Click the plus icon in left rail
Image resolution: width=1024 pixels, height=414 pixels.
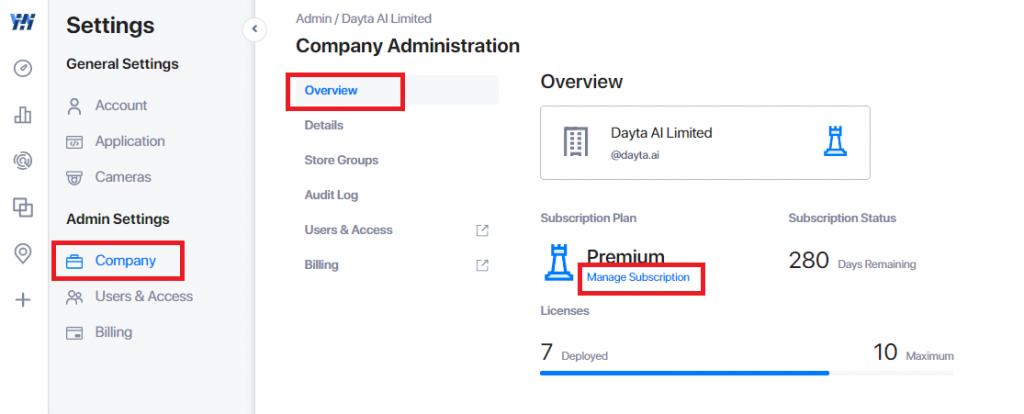[x=23, y=300]
